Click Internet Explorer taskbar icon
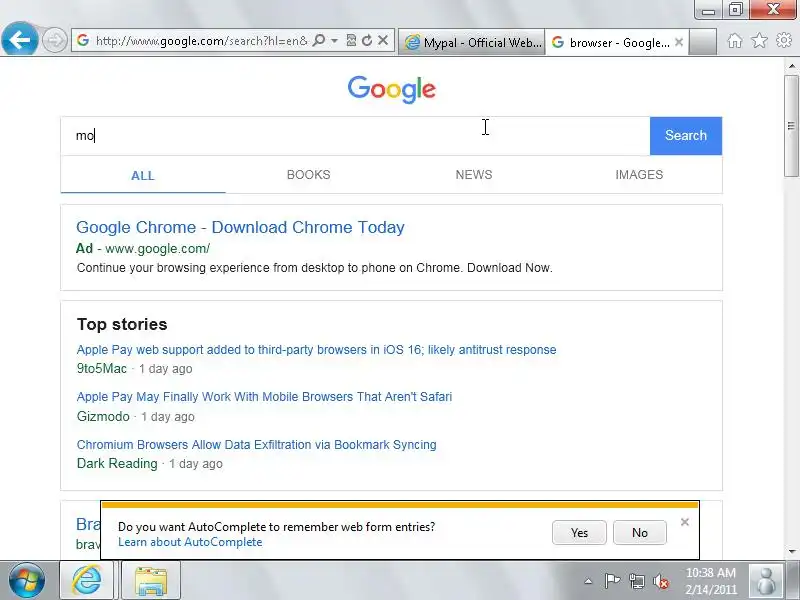This screenshot has height=600, width=800. click(87, 580)
